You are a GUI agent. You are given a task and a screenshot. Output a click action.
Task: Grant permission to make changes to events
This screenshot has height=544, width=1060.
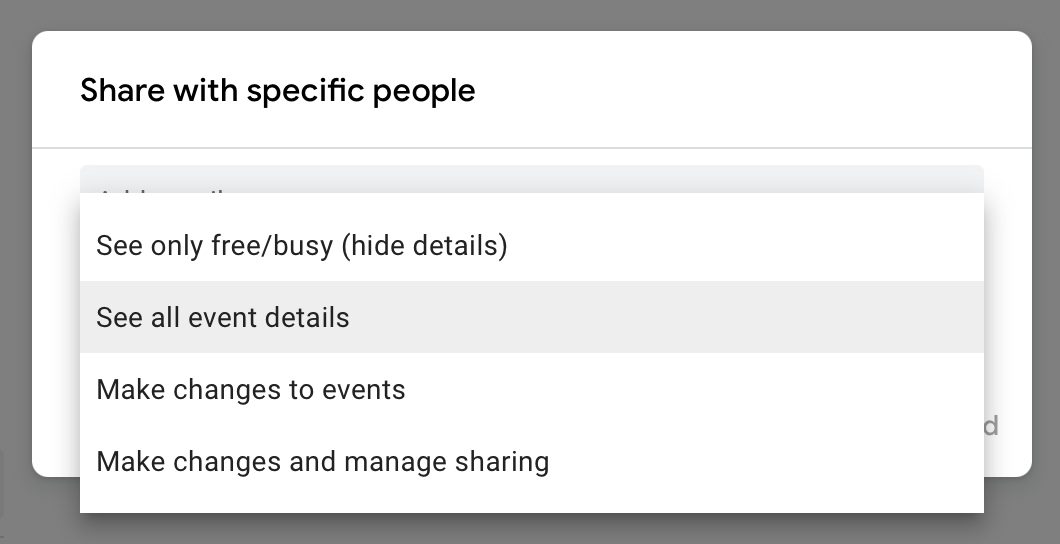tap(251, 389)
